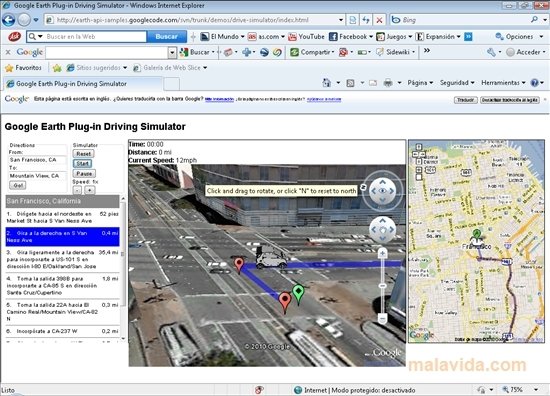The height and width of the screenshot is (396, 550).
Task: Click the Reset simulator button
Action: (x=83, y=154)
